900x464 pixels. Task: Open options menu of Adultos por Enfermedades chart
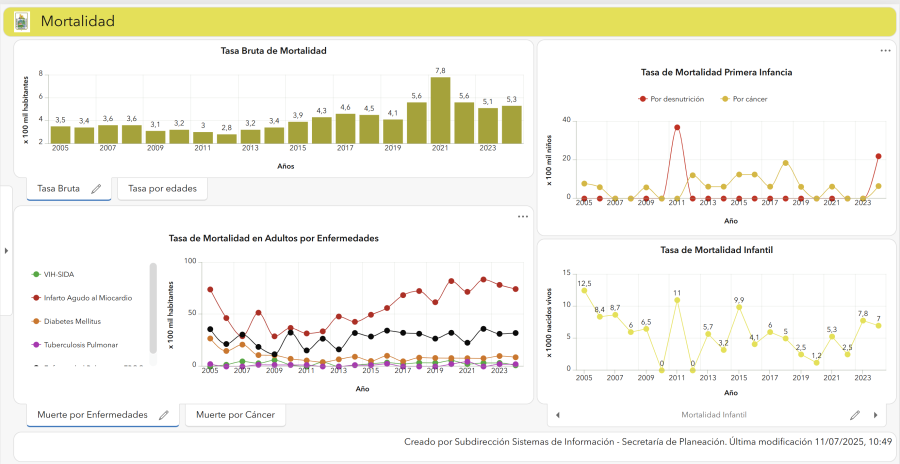pyautogui.click(x=522, y=216)
